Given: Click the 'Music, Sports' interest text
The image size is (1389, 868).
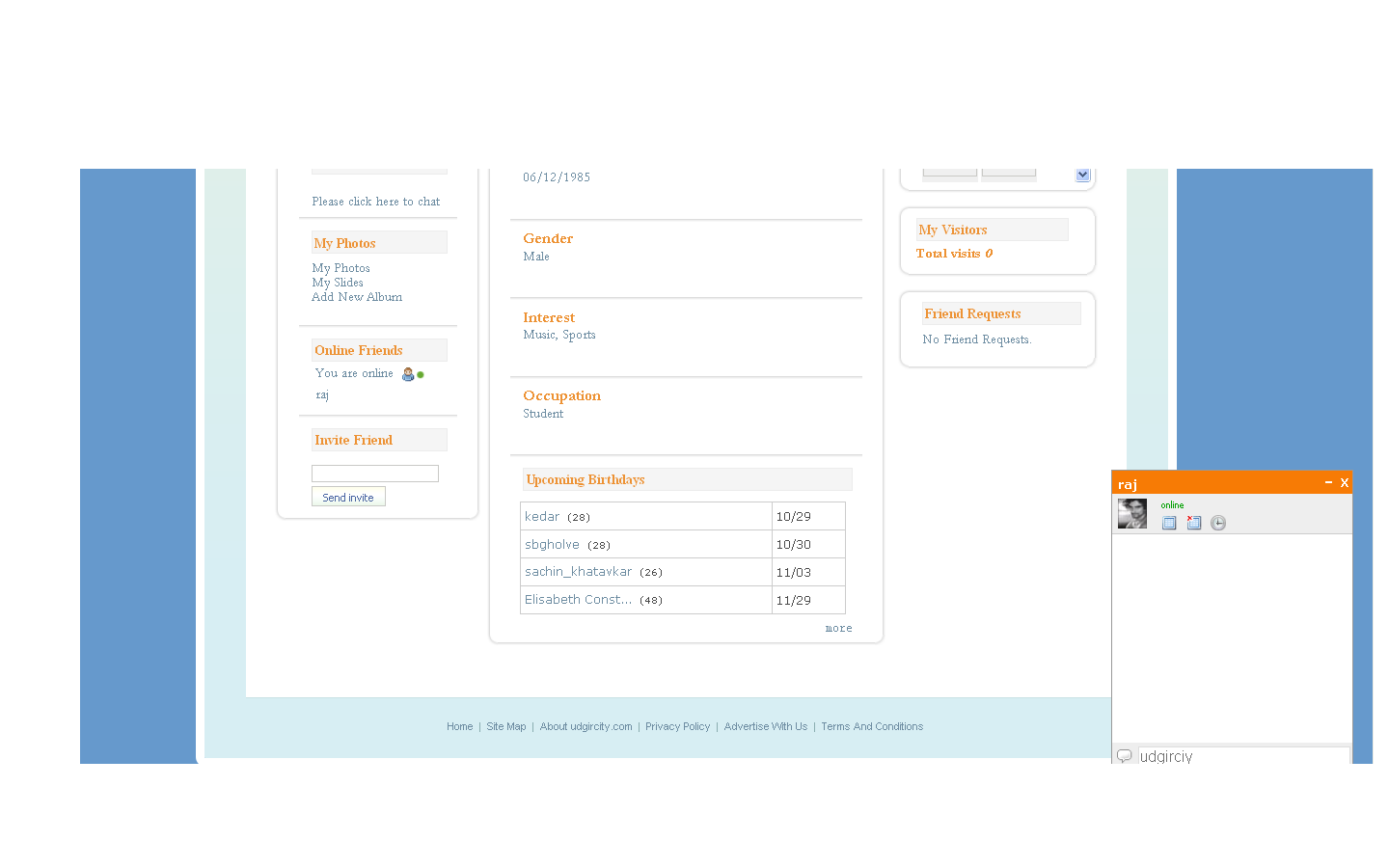Looking at the screenshot, I should [x=559, y=336].
